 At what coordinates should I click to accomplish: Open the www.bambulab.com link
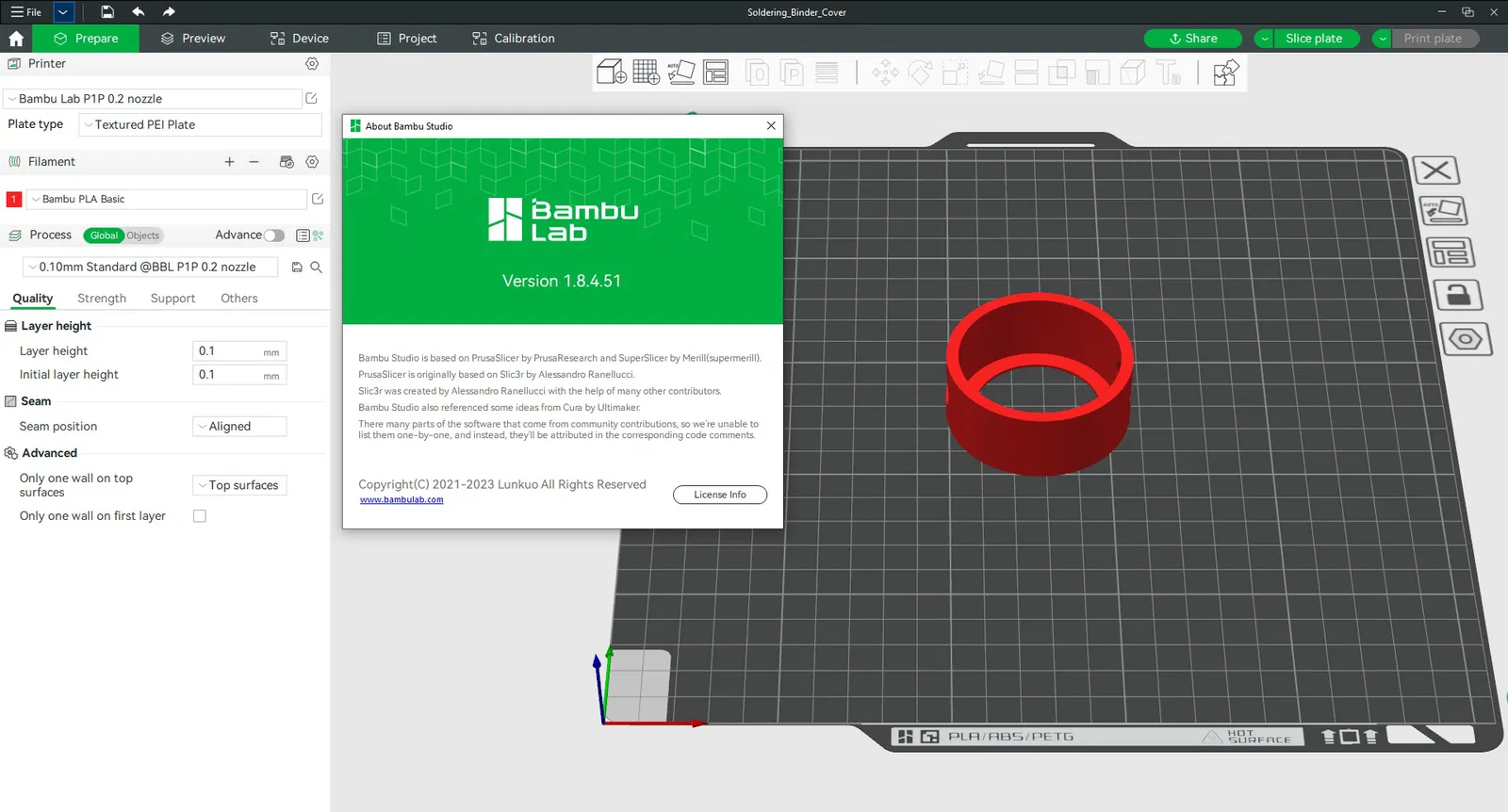[402, 500]
